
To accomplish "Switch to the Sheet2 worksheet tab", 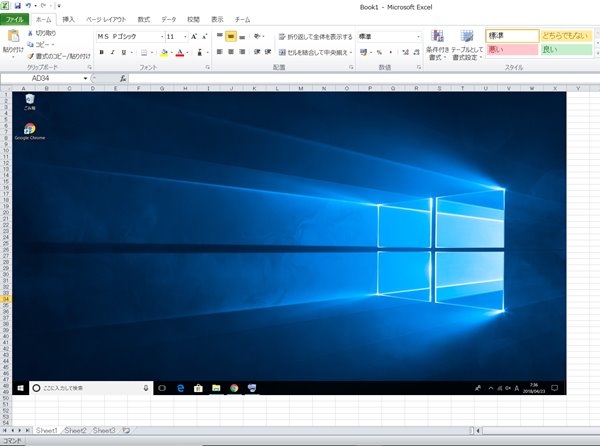I will (75, 430).
